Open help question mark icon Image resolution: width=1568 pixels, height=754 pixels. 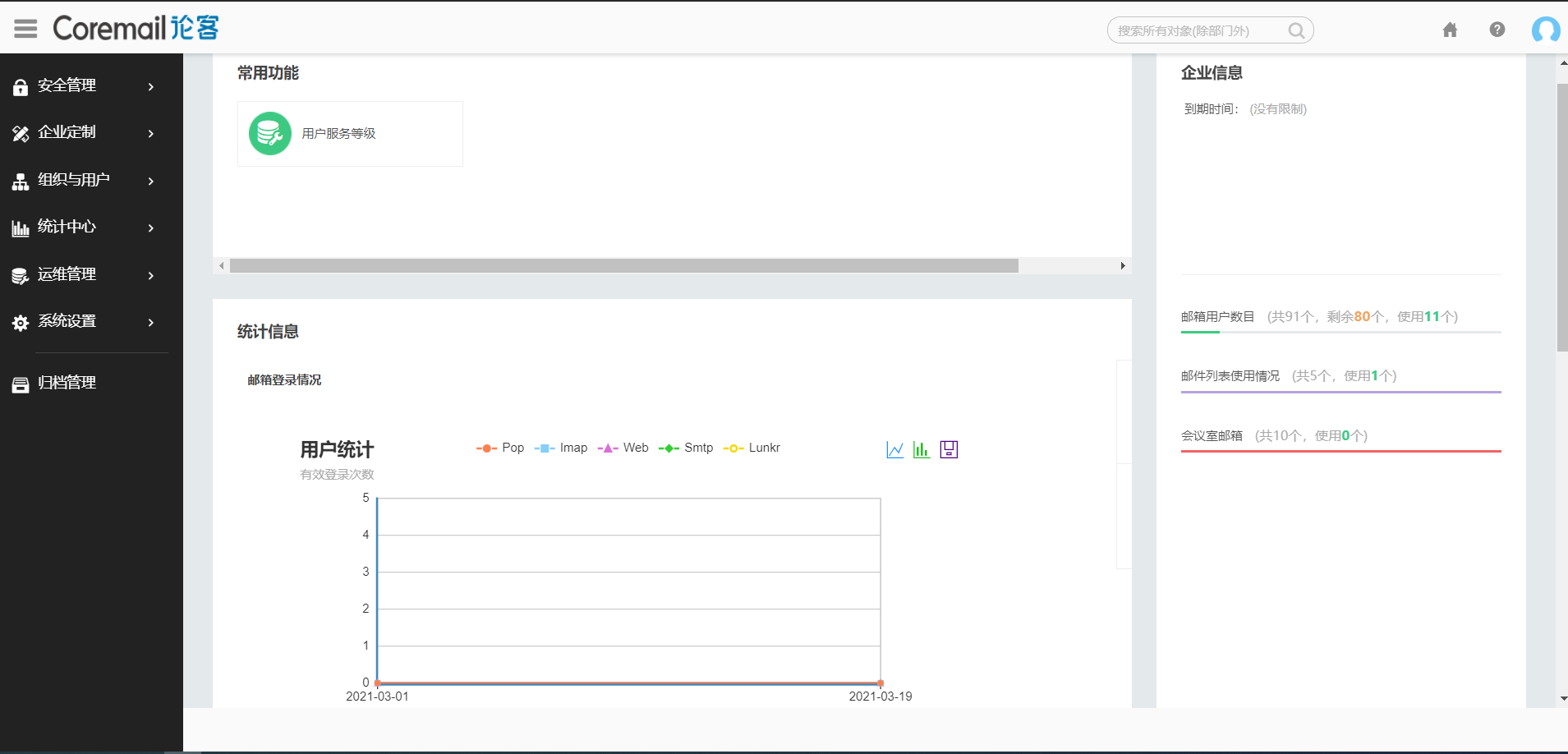[1497, 30]
